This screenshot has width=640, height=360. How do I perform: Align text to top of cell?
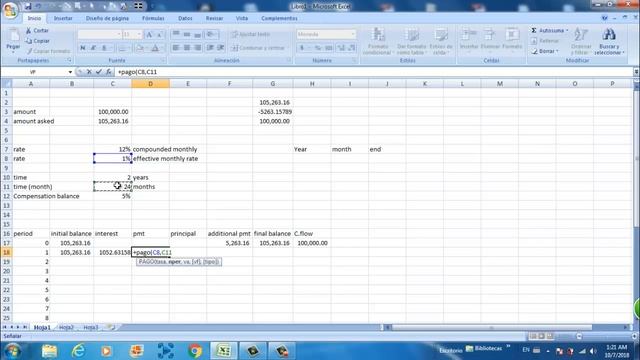(176, 34)
